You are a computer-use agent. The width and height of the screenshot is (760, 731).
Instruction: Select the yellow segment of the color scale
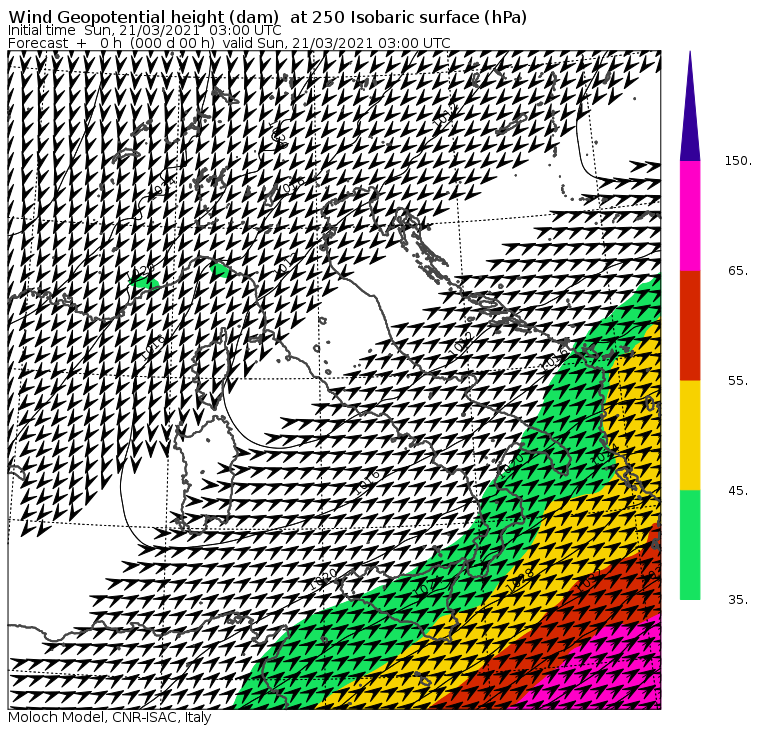click(690, 435)
